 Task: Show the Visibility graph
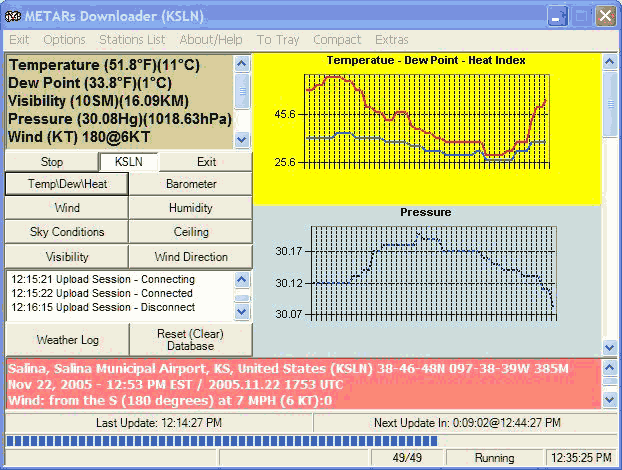coord(67,257)
